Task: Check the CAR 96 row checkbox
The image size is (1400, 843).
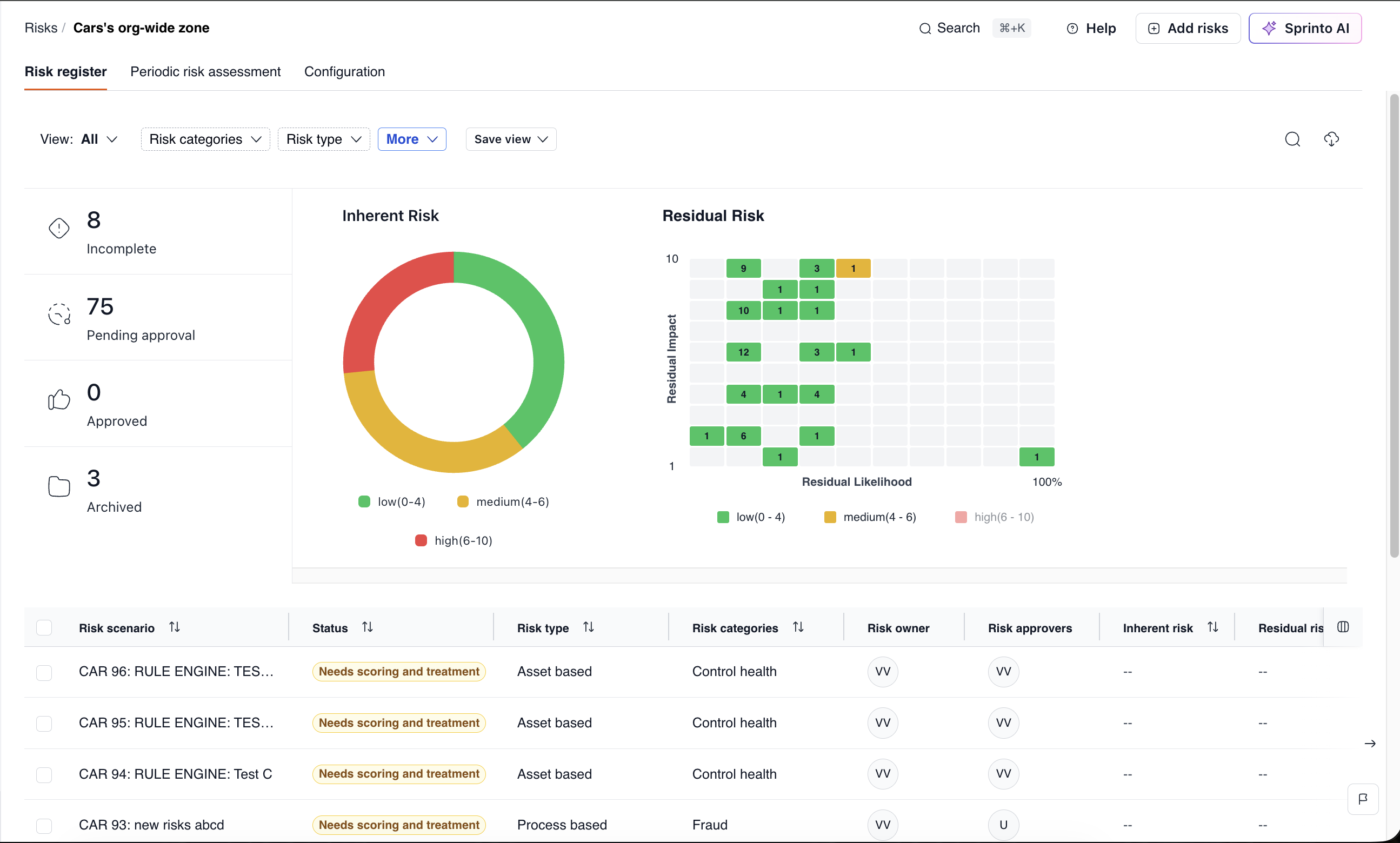Action: tap(44, 673)
